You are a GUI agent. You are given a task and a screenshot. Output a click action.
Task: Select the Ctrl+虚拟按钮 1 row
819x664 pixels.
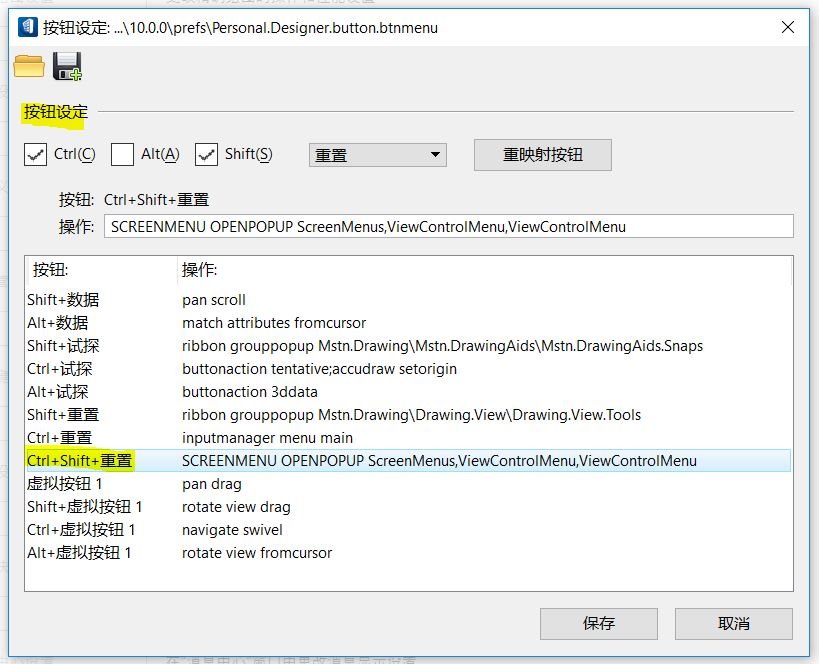(408, 530)
